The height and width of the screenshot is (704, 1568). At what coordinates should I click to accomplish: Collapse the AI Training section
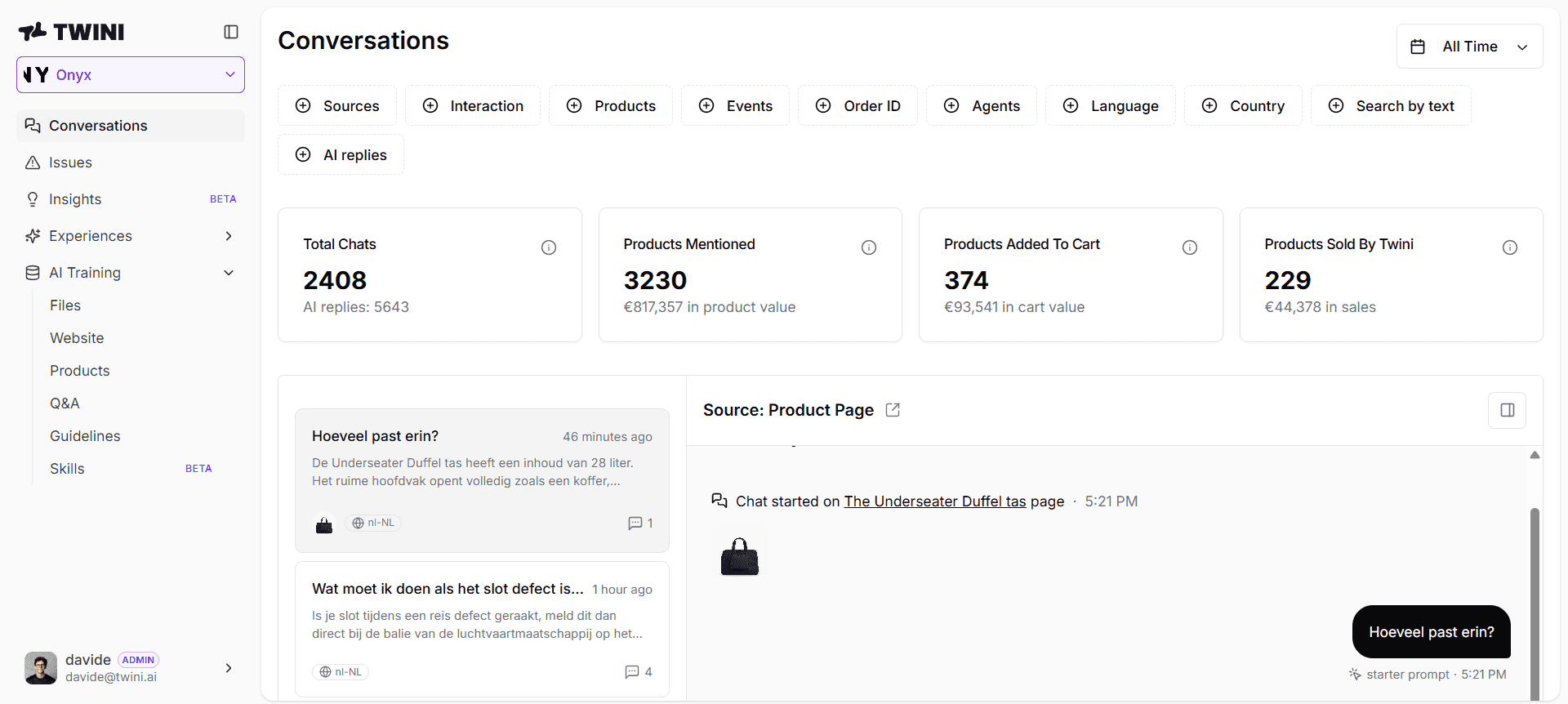tap(229, 273)
